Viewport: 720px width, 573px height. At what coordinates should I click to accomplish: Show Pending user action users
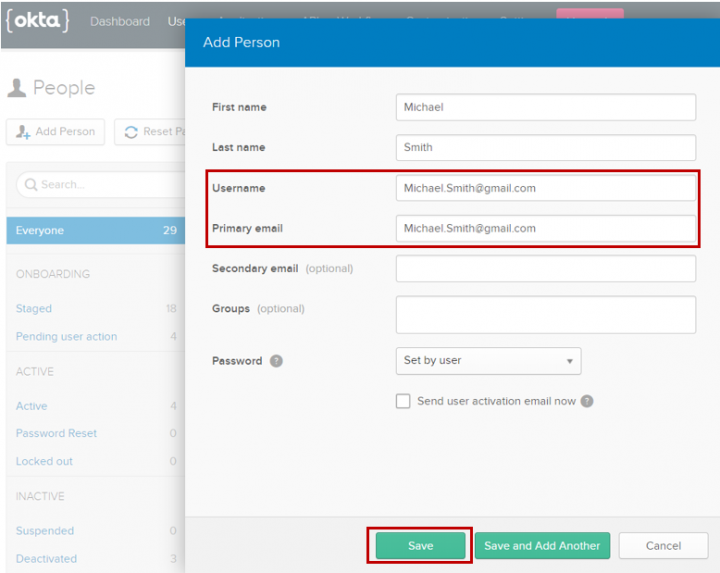[x=66, y=337]
